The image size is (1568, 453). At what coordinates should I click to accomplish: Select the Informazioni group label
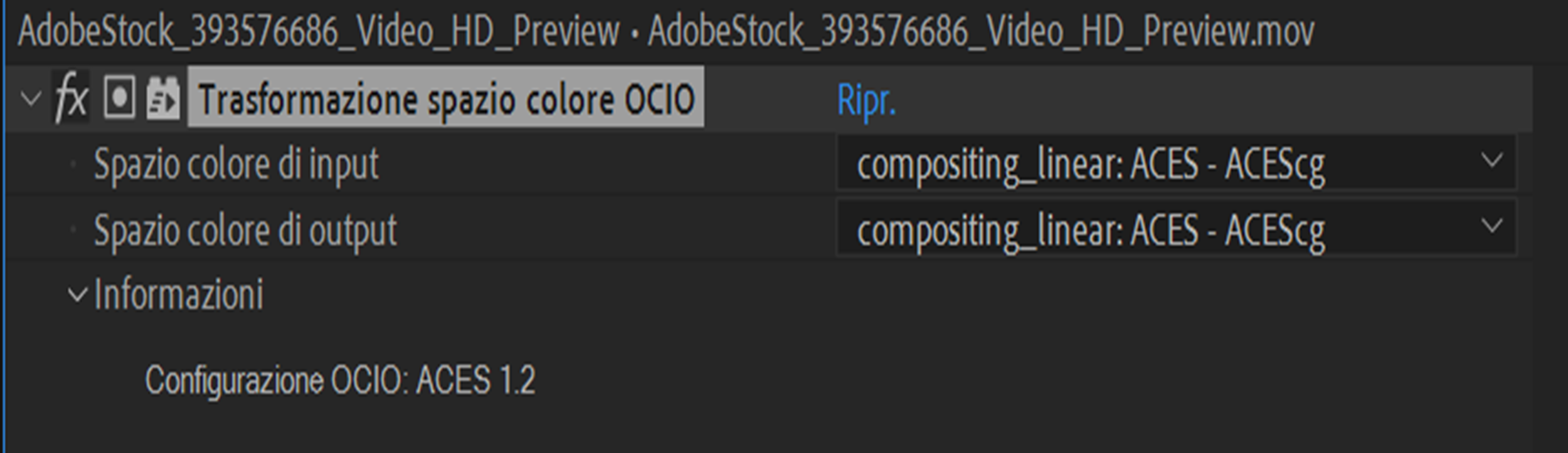179,294
